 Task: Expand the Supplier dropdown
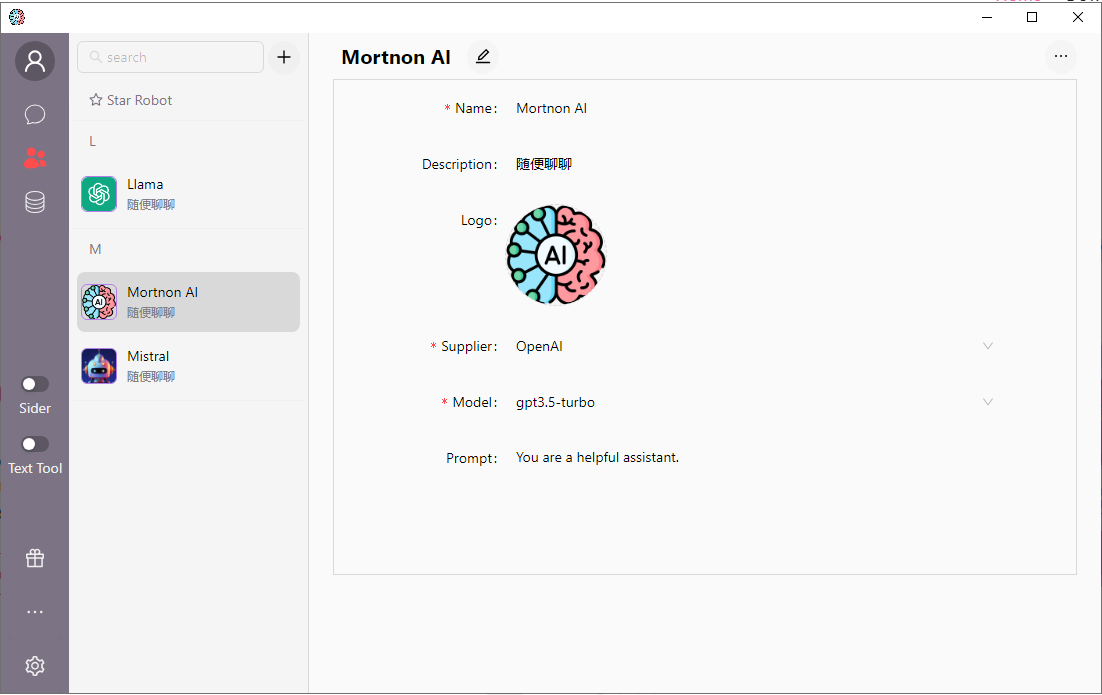987,346
